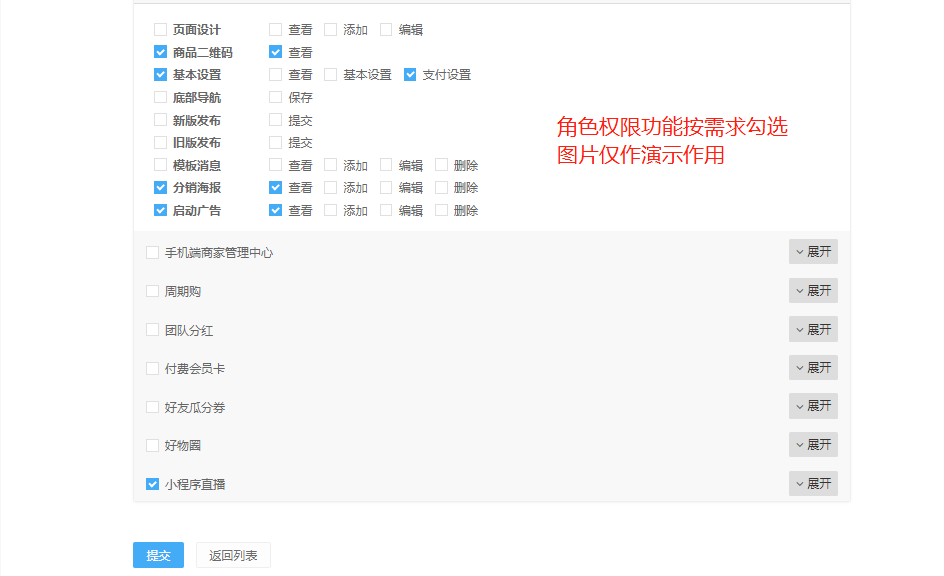
Task: Enable the 模板消息 permission checkbox
Action: tap(160, 165)
